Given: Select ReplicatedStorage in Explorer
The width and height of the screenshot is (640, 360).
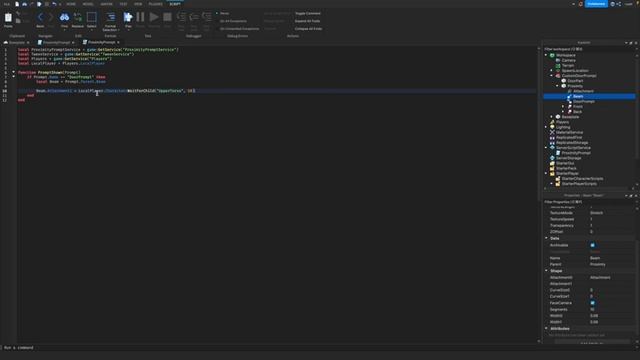Looking at the screenshot, I should 572,143.
